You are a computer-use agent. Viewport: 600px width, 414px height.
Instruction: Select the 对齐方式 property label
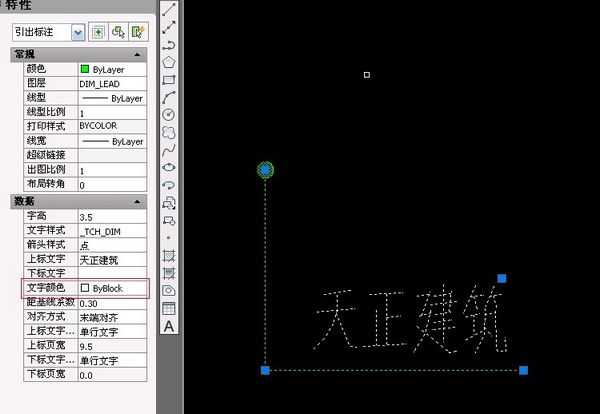(x=46, y=317)
